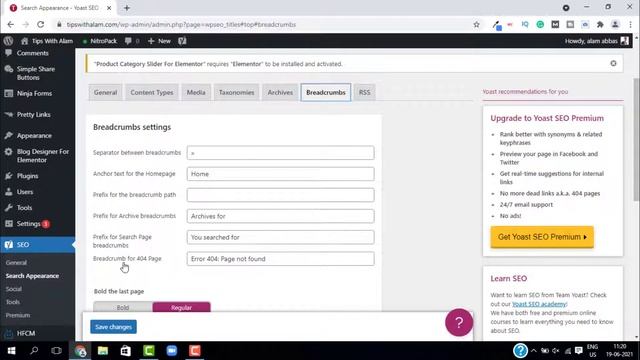Switch to the Taxonomies tab
The width and height of the screenshot is (640, 360).
pos(236,92)
